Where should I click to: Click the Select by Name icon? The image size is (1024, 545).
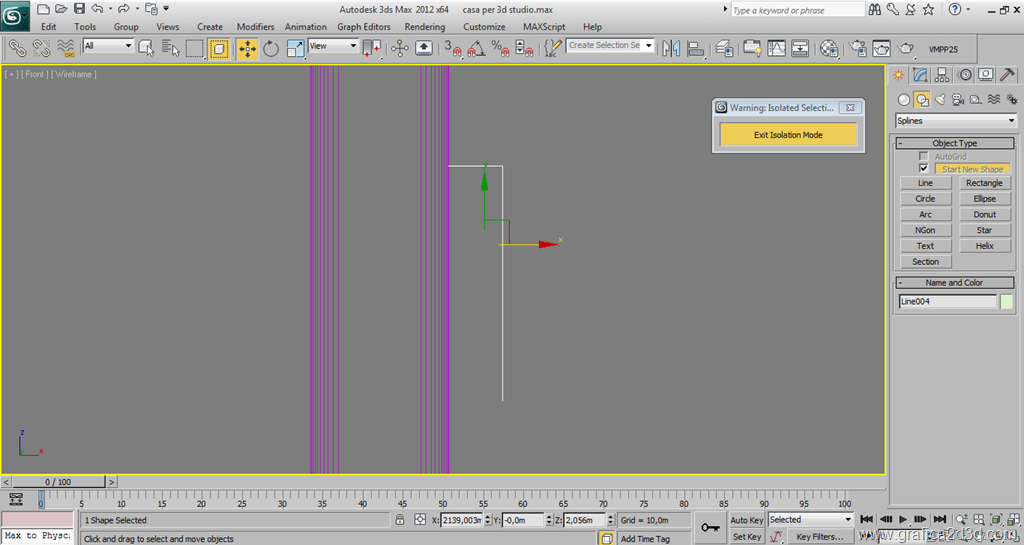(x=170, y=48)
